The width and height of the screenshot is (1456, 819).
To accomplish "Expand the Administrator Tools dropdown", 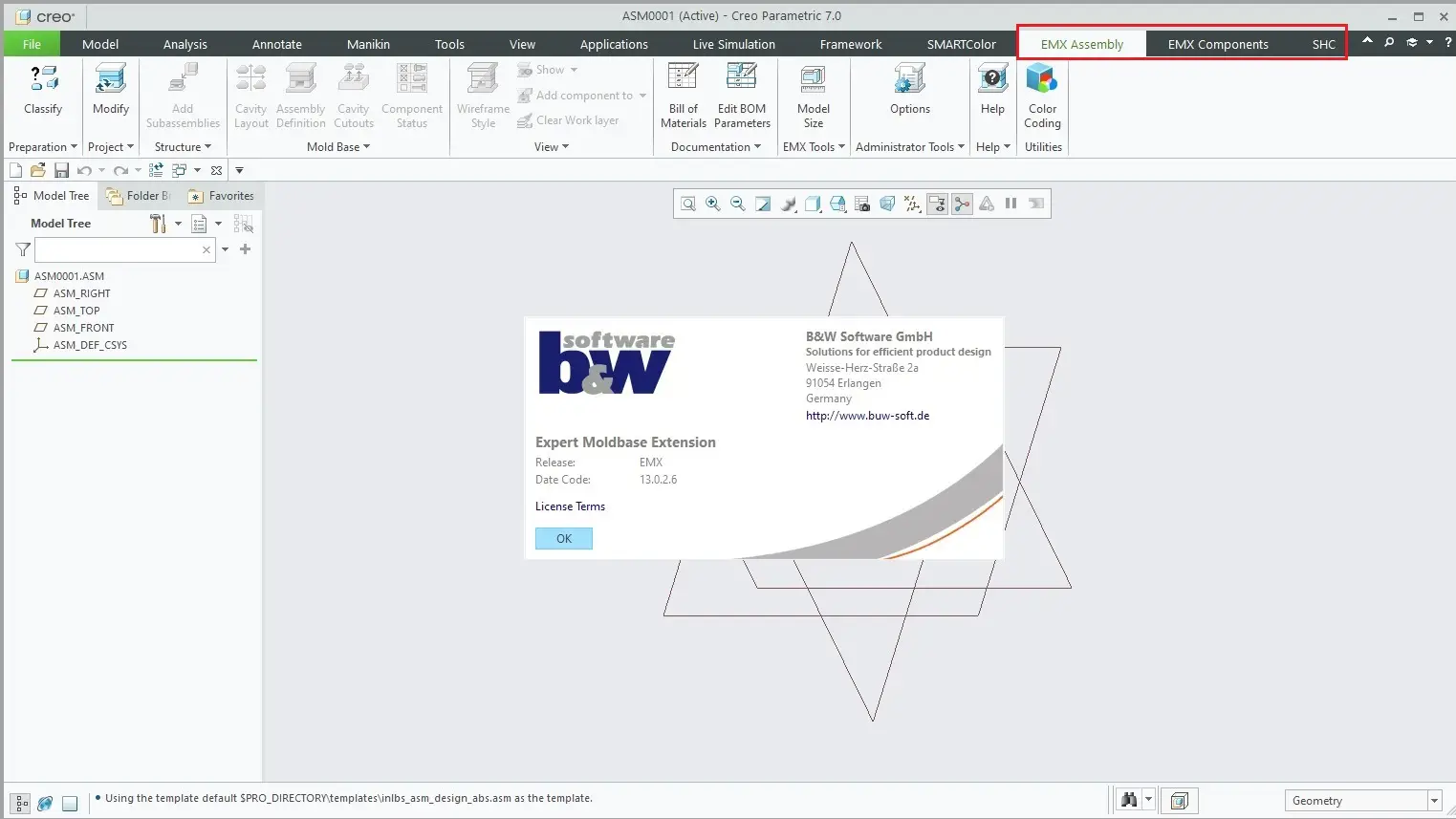I will (910, 147).
